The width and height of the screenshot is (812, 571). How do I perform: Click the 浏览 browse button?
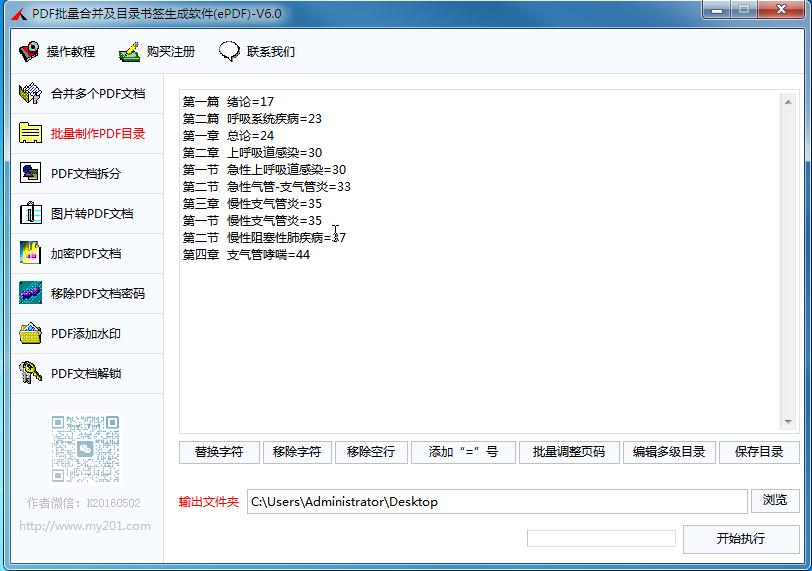(775, 500)
